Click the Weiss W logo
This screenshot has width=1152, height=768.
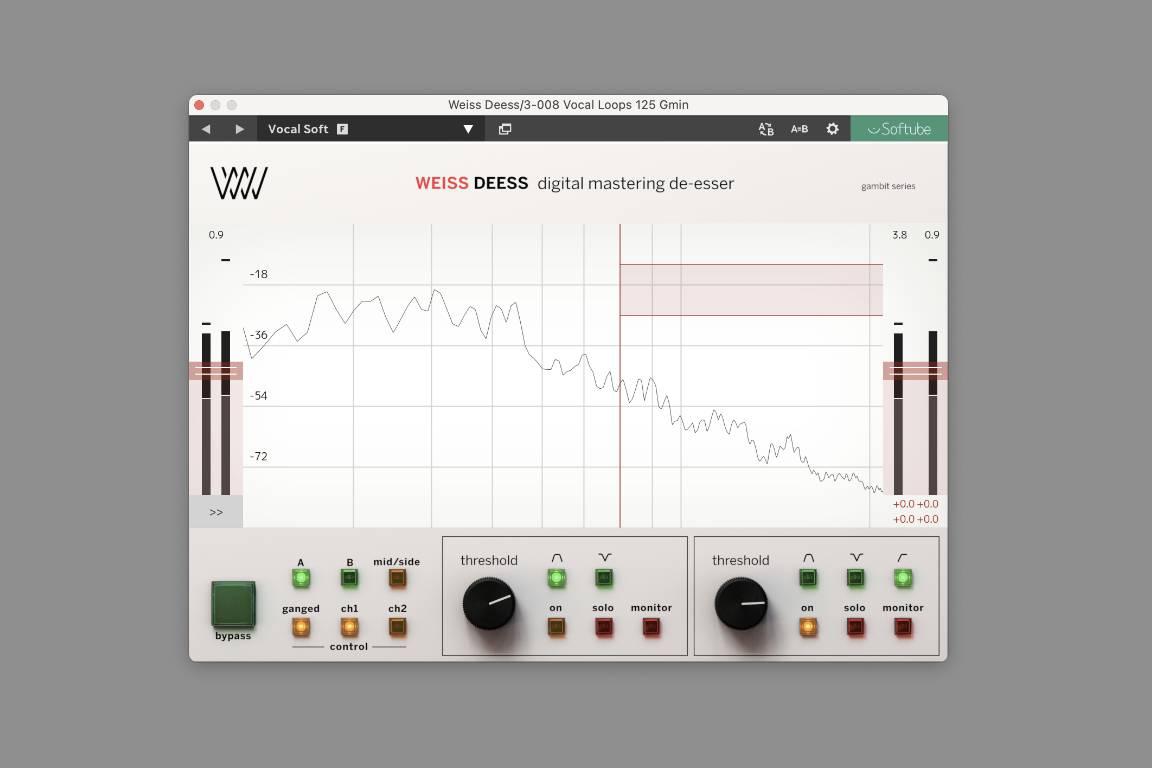pyautogui.click(x=240, y=183)
